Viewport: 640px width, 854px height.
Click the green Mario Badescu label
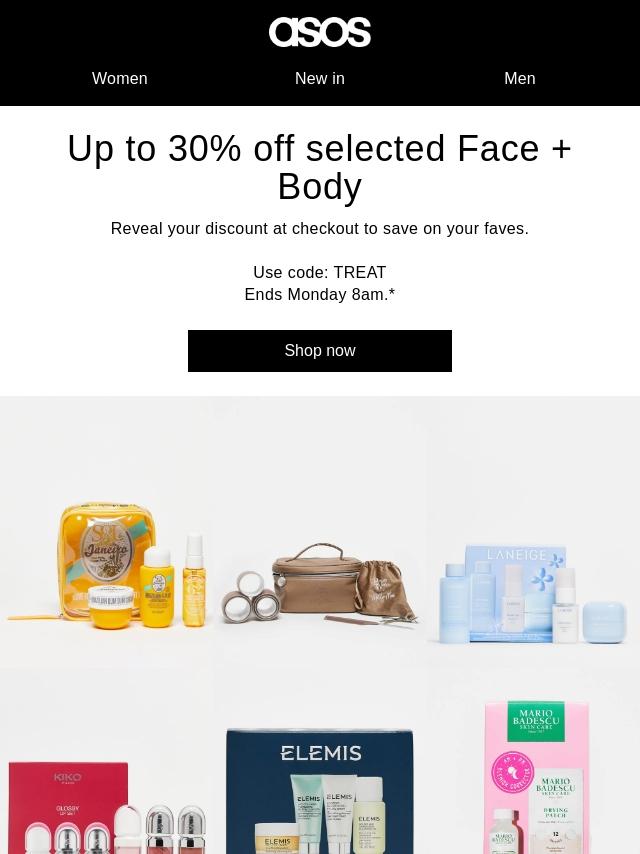coord(536,721)
